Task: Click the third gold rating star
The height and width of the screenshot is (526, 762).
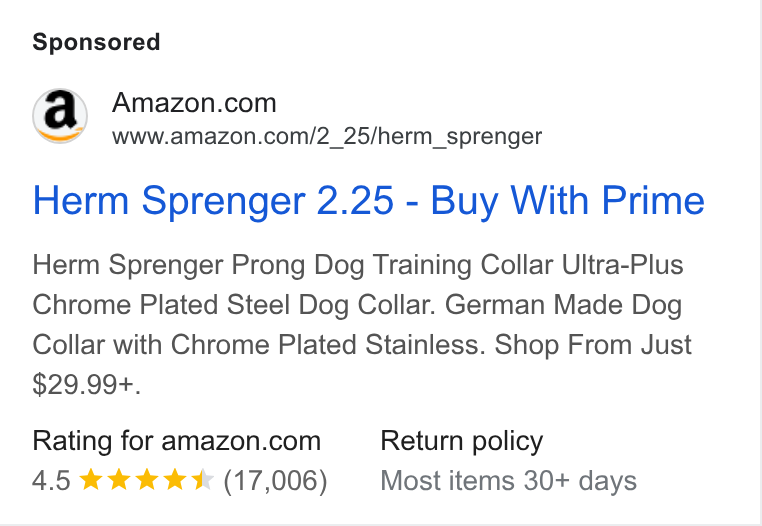Action: coord(147,479)
